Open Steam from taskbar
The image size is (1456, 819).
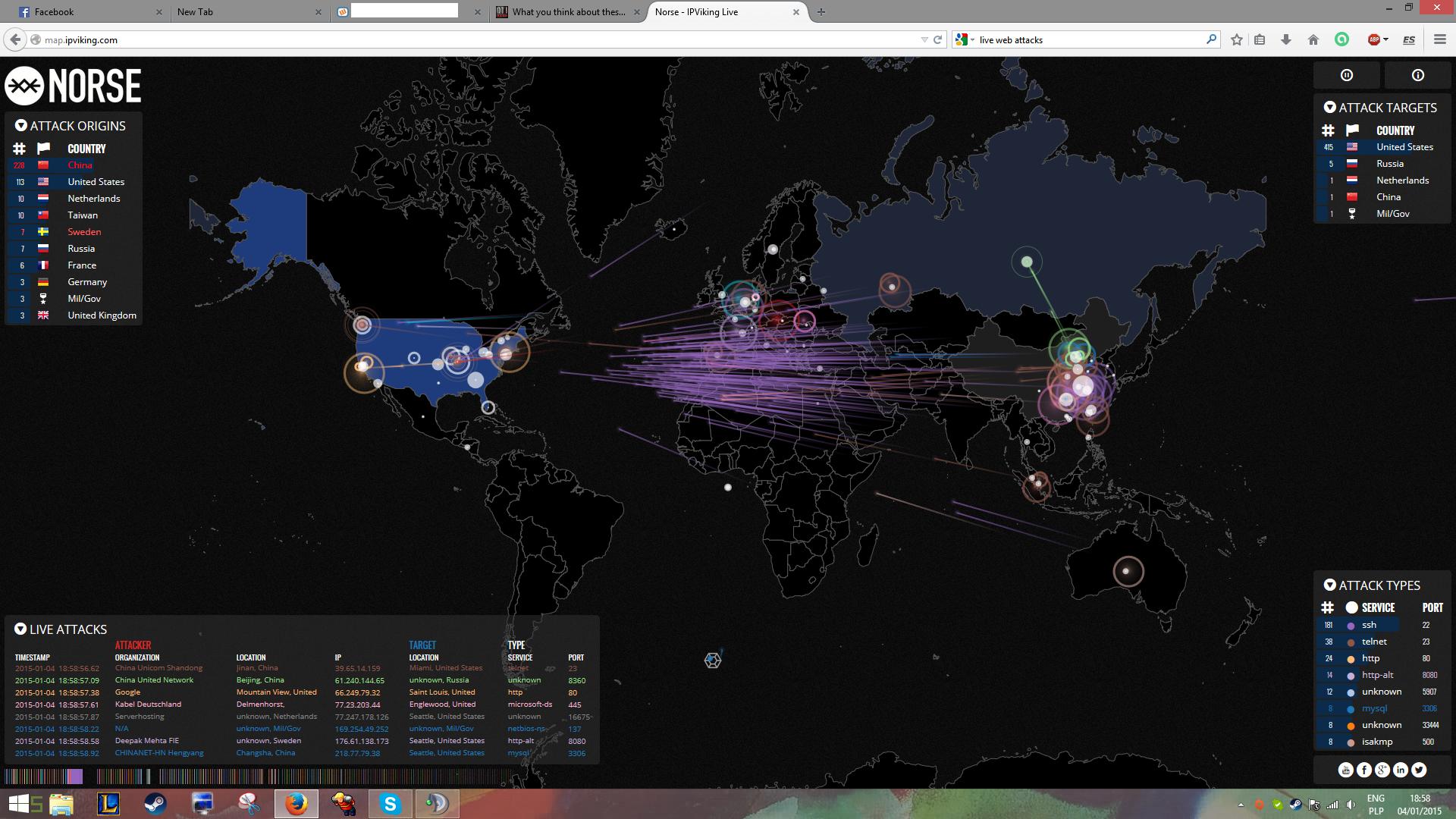[155, 804]
